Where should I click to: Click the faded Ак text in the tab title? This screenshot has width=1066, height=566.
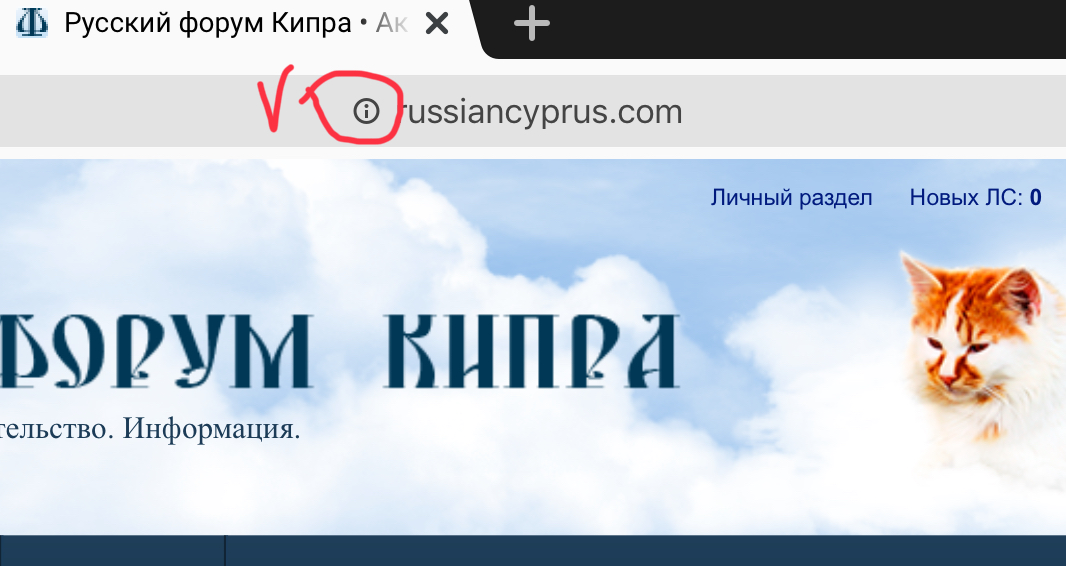pyautogui.click(x=392, y=24)
